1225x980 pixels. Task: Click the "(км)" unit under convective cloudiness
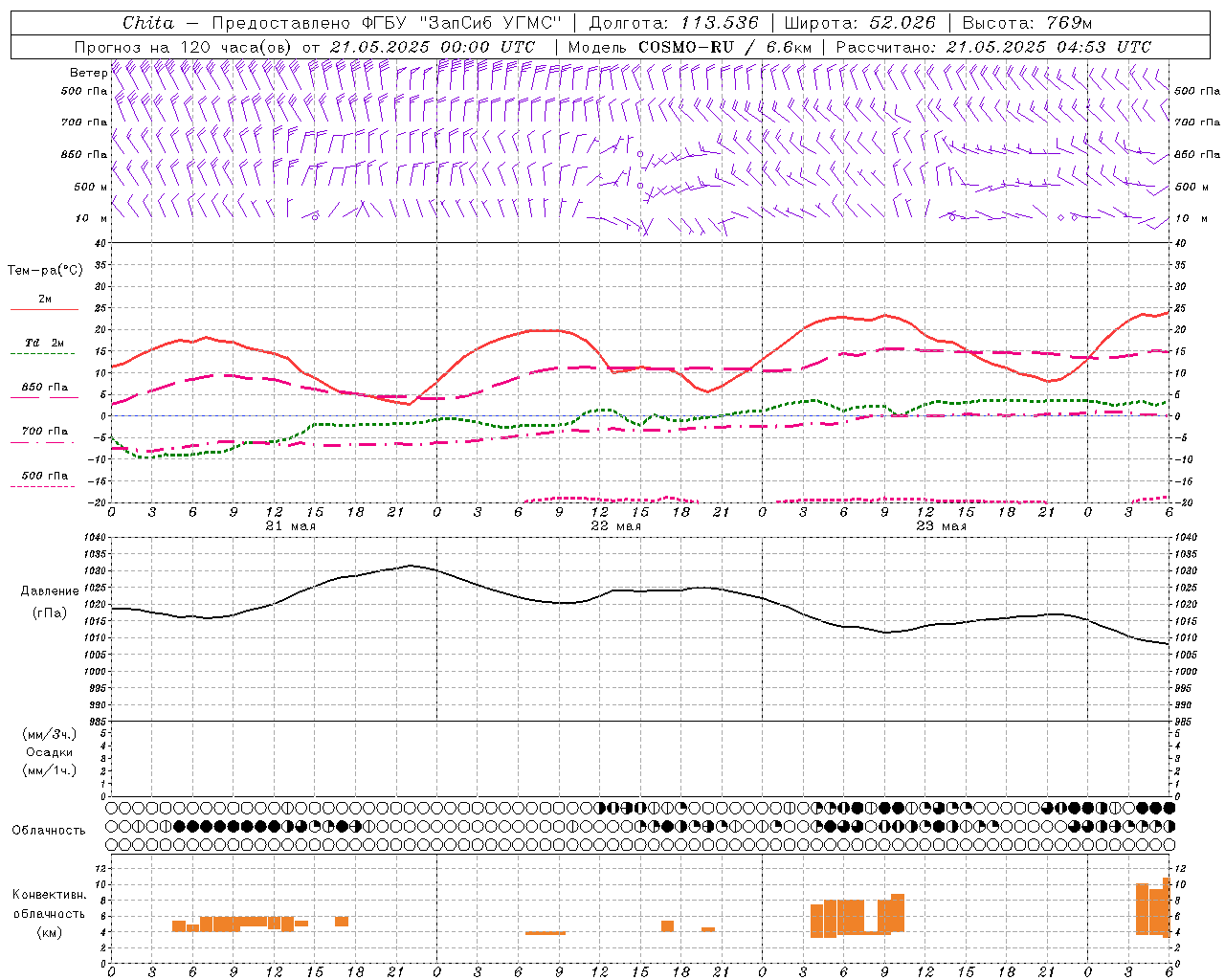50,932
